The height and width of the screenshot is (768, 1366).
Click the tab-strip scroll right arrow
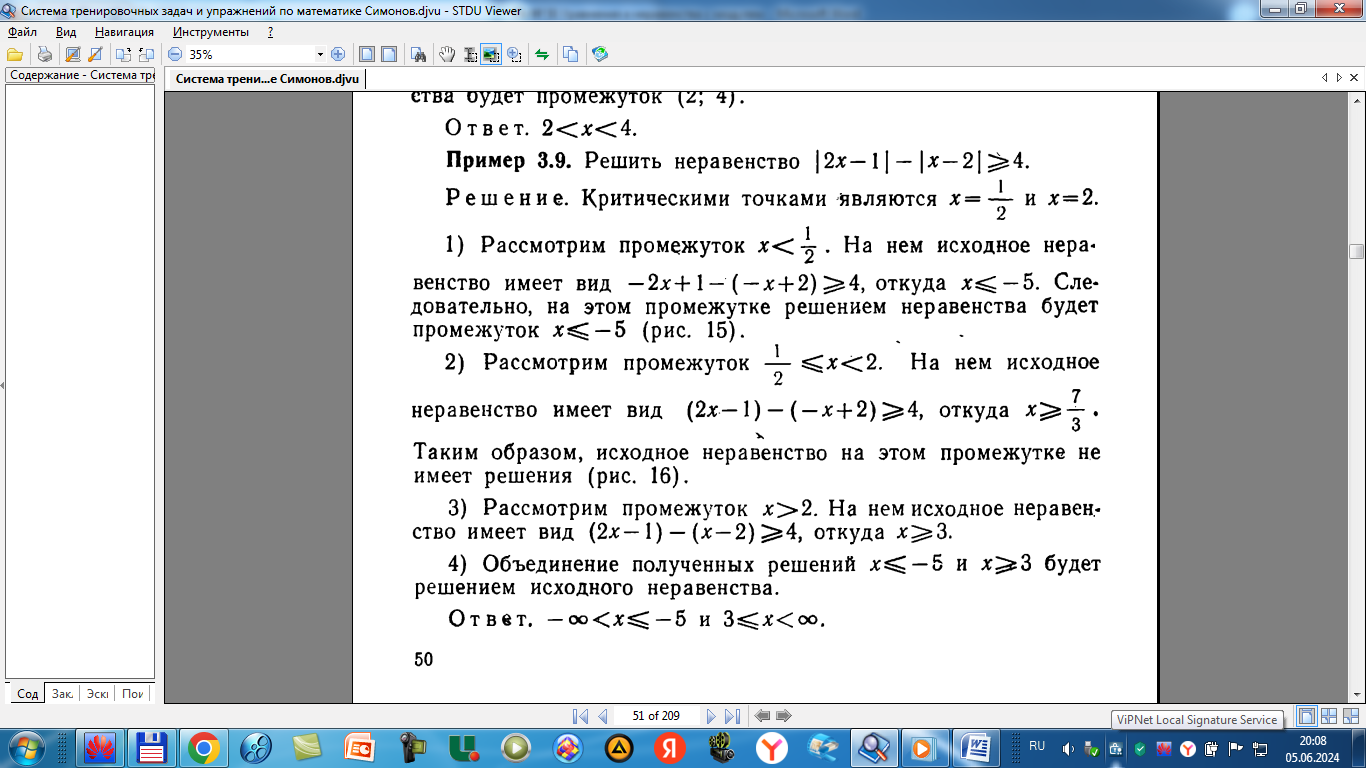tap(1338, 78)
